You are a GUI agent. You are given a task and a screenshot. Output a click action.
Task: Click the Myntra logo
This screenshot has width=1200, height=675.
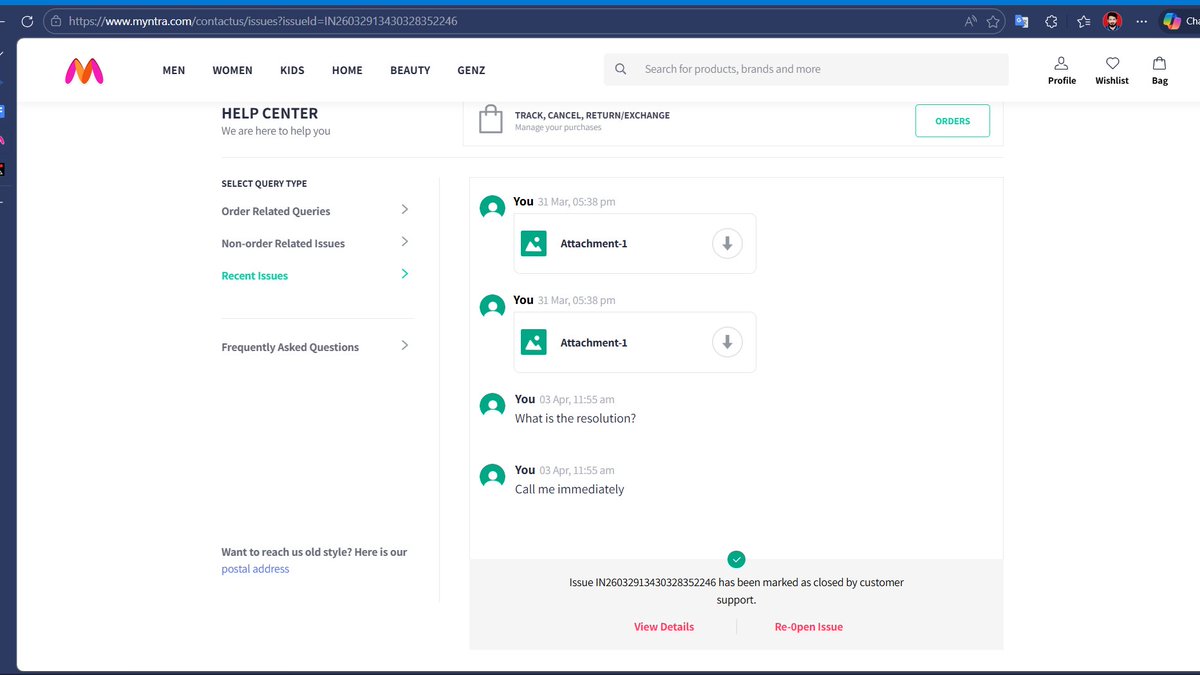click(84, 70)
